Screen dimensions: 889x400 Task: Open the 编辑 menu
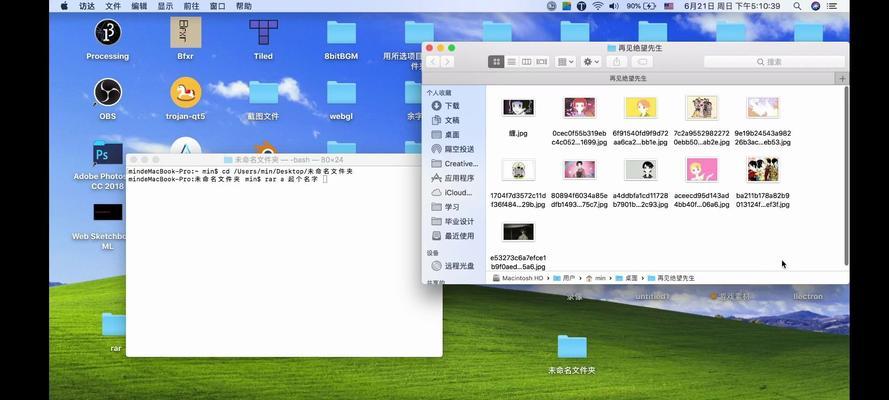139,6
